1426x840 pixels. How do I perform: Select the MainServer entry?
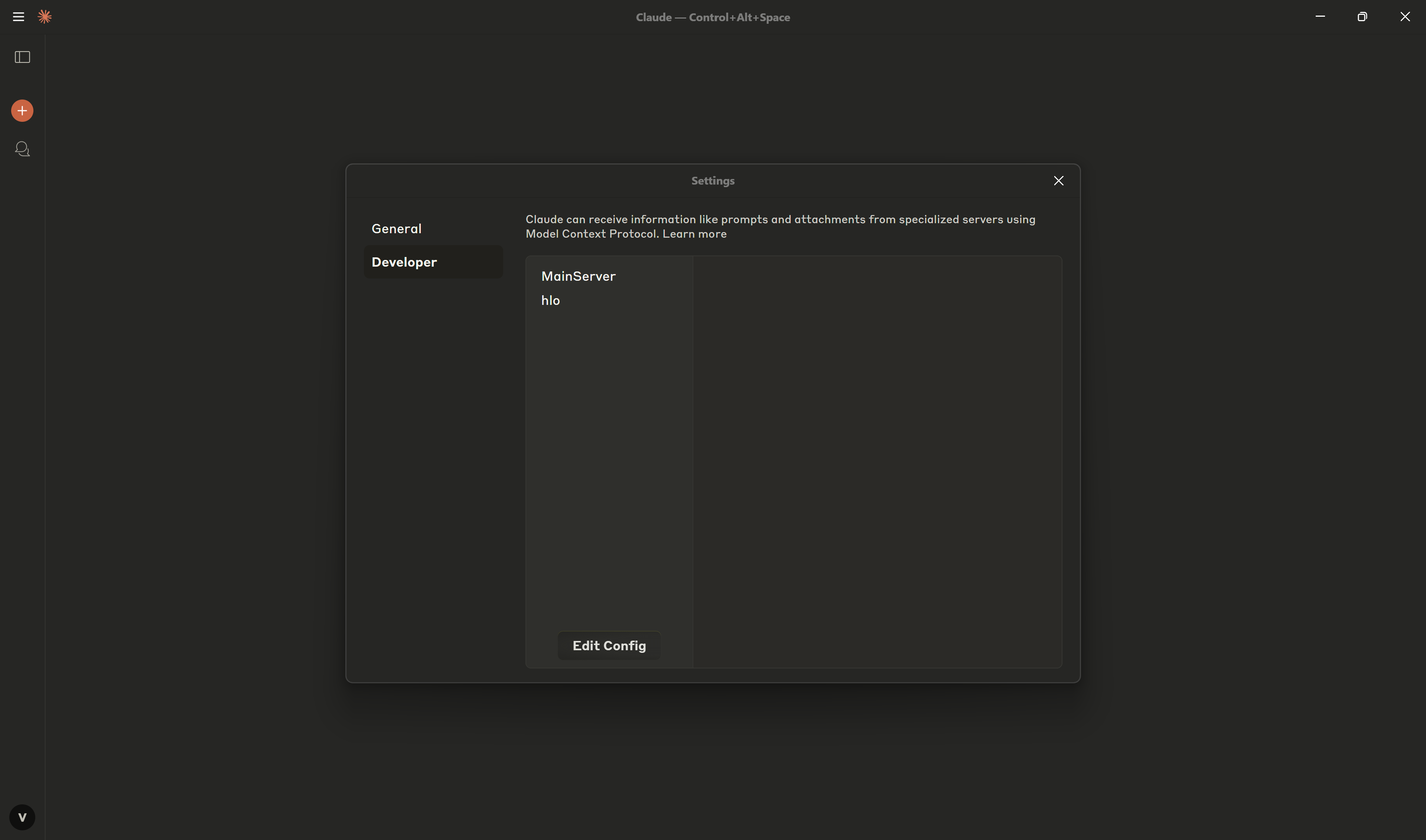pyautogui.click(x=578, y=276)
